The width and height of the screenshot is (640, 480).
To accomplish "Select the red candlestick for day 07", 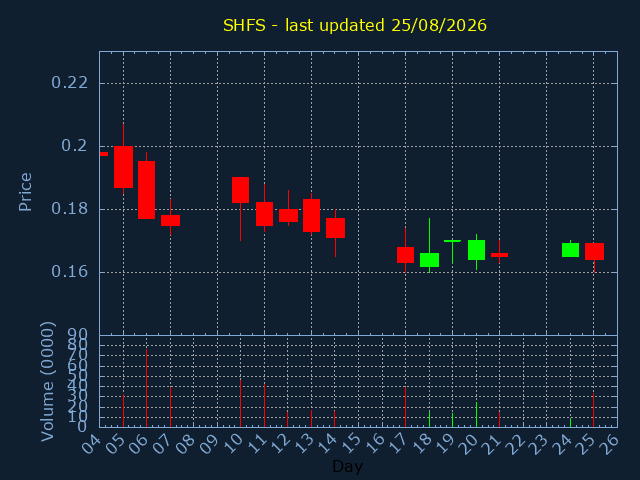I will coord(170,220).
